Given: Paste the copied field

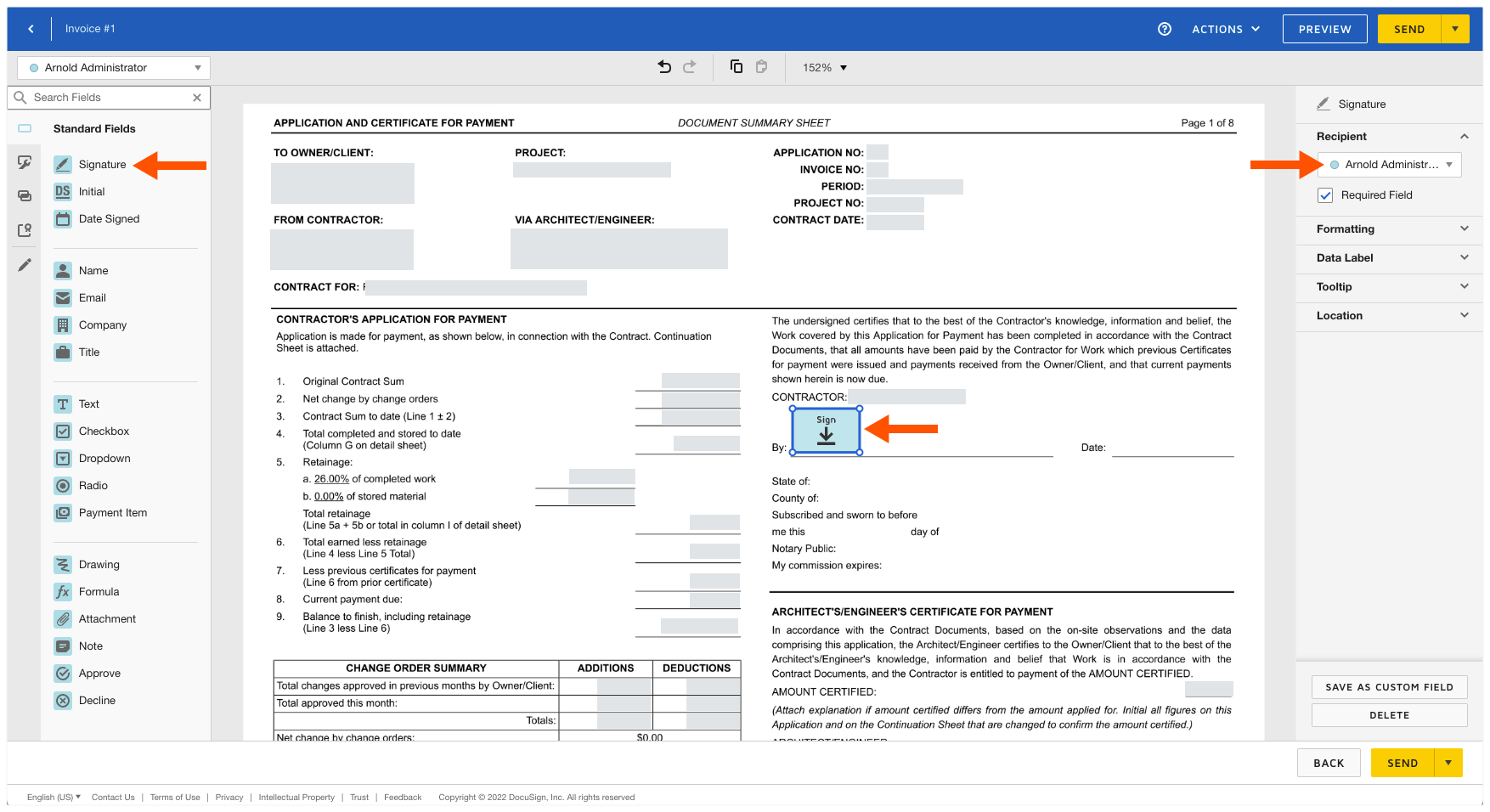Looking at the screenshot, I should coord(762,67).
